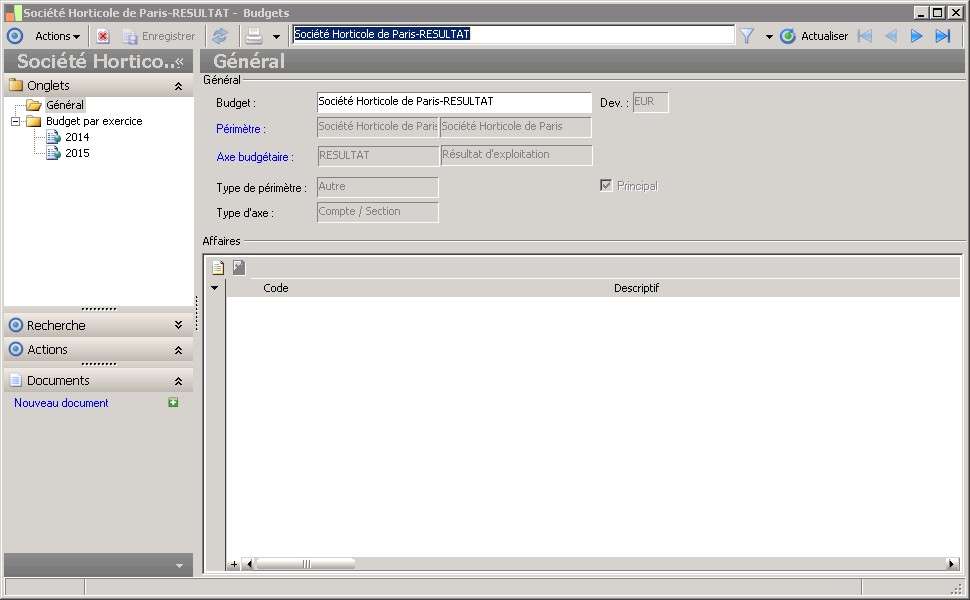
Task: Select Budget par exercice folder
Action: pos(94,121)
